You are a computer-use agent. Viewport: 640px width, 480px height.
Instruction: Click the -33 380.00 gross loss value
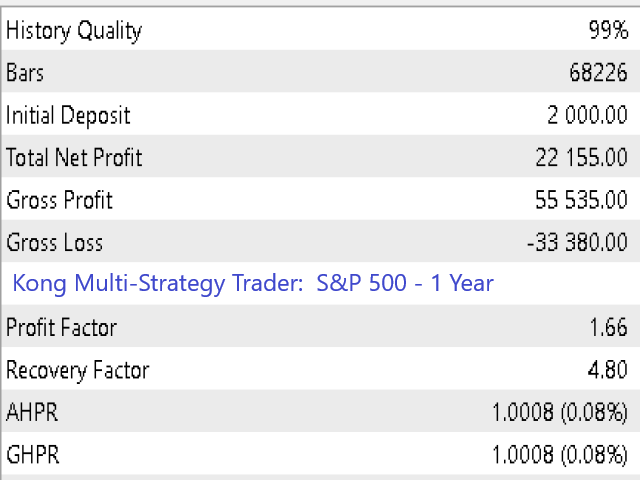point(577,243)
